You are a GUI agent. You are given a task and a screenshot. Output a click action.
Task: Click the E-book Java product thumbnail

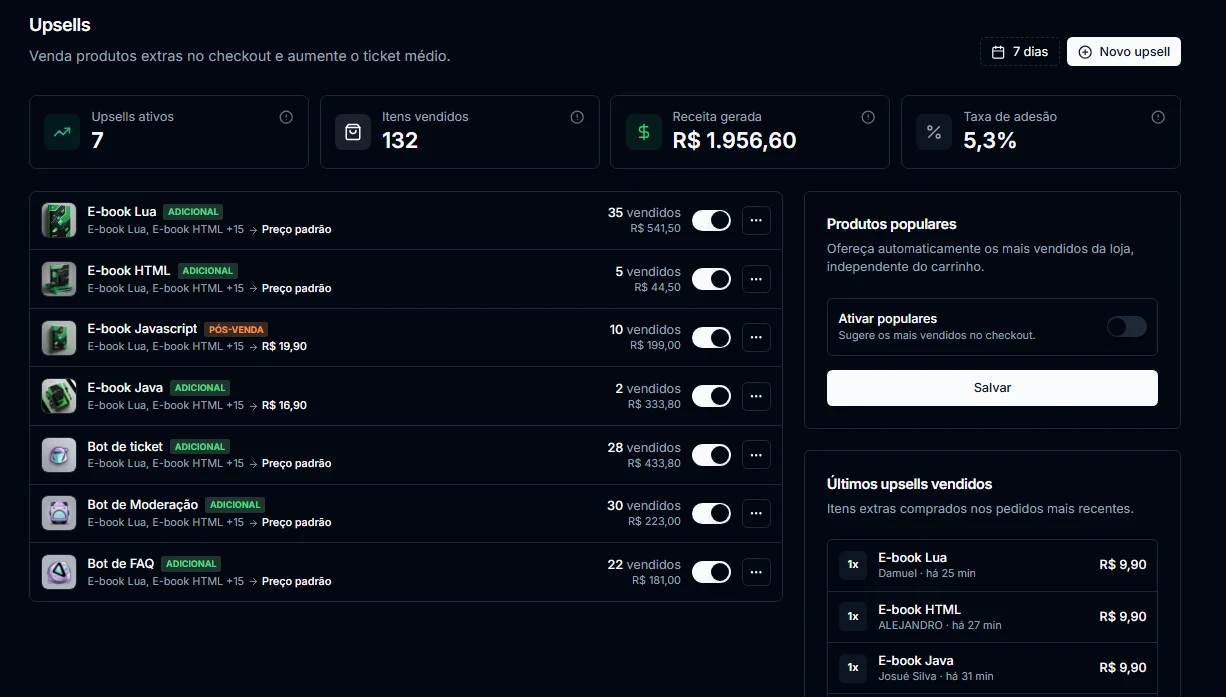[x=59, y=396]
